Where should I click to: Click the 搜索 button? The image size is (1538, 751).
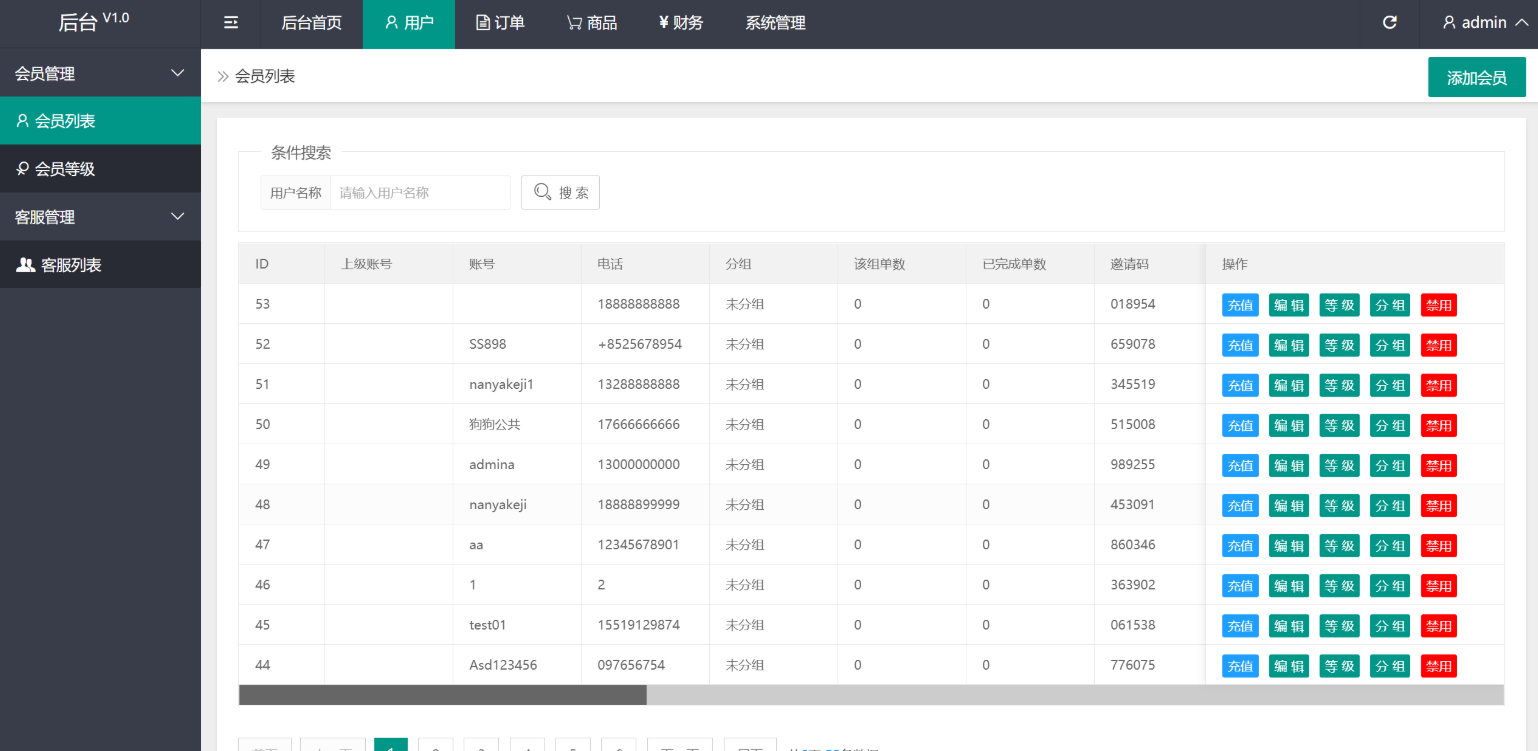[x=560, y=193]
